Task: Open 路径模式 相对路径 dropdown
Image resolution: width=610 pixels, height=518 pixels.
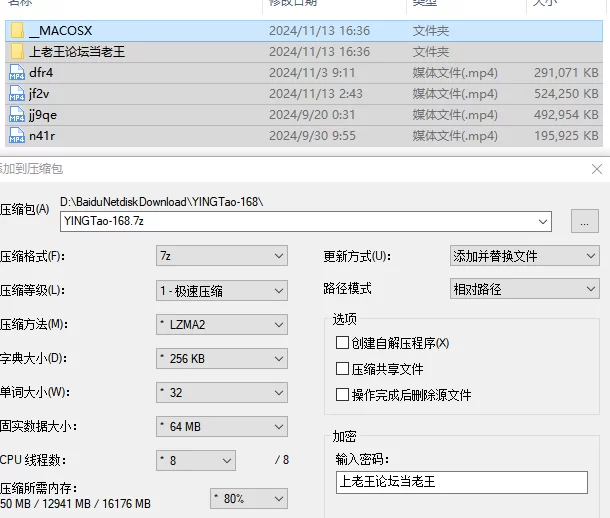Action: pyautogui.click(x=524, y=289)
